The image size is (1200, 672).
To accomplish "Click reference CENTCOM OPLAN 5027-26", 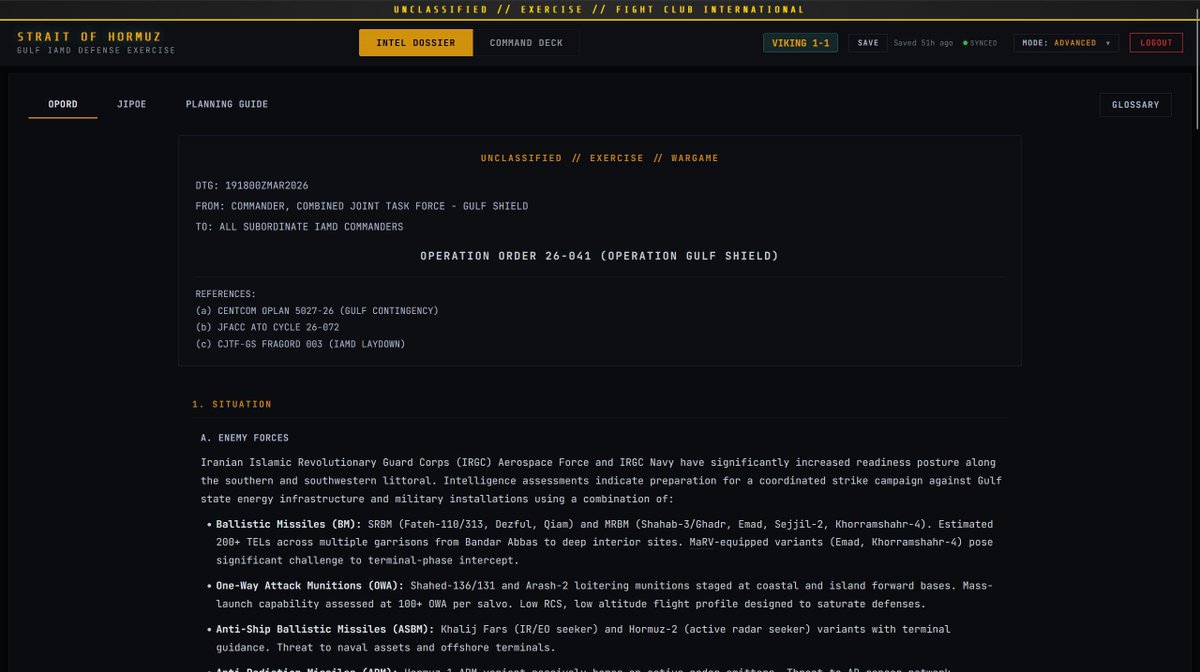I will tap(317, 311).
